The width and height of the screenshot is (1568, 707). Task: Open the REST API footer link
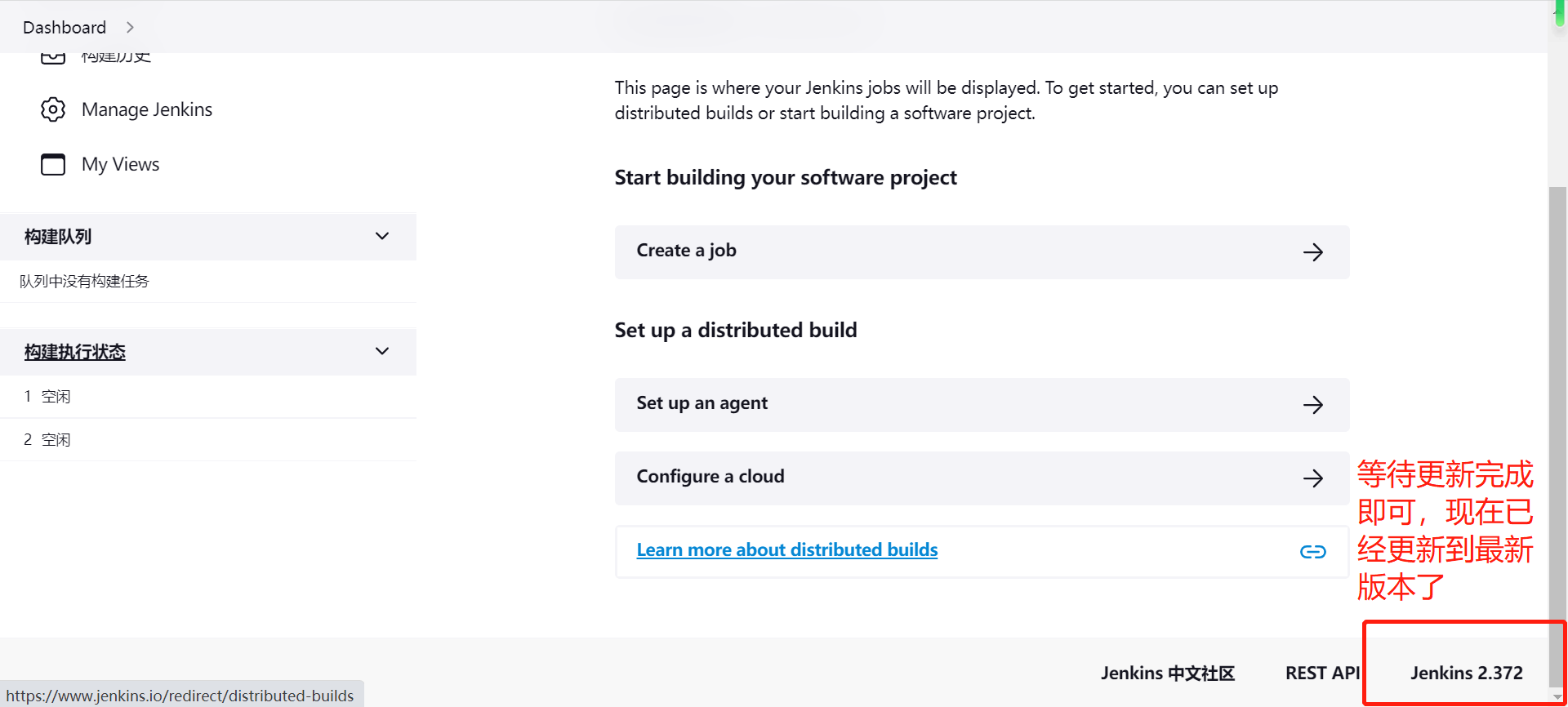coord(1322,673)
